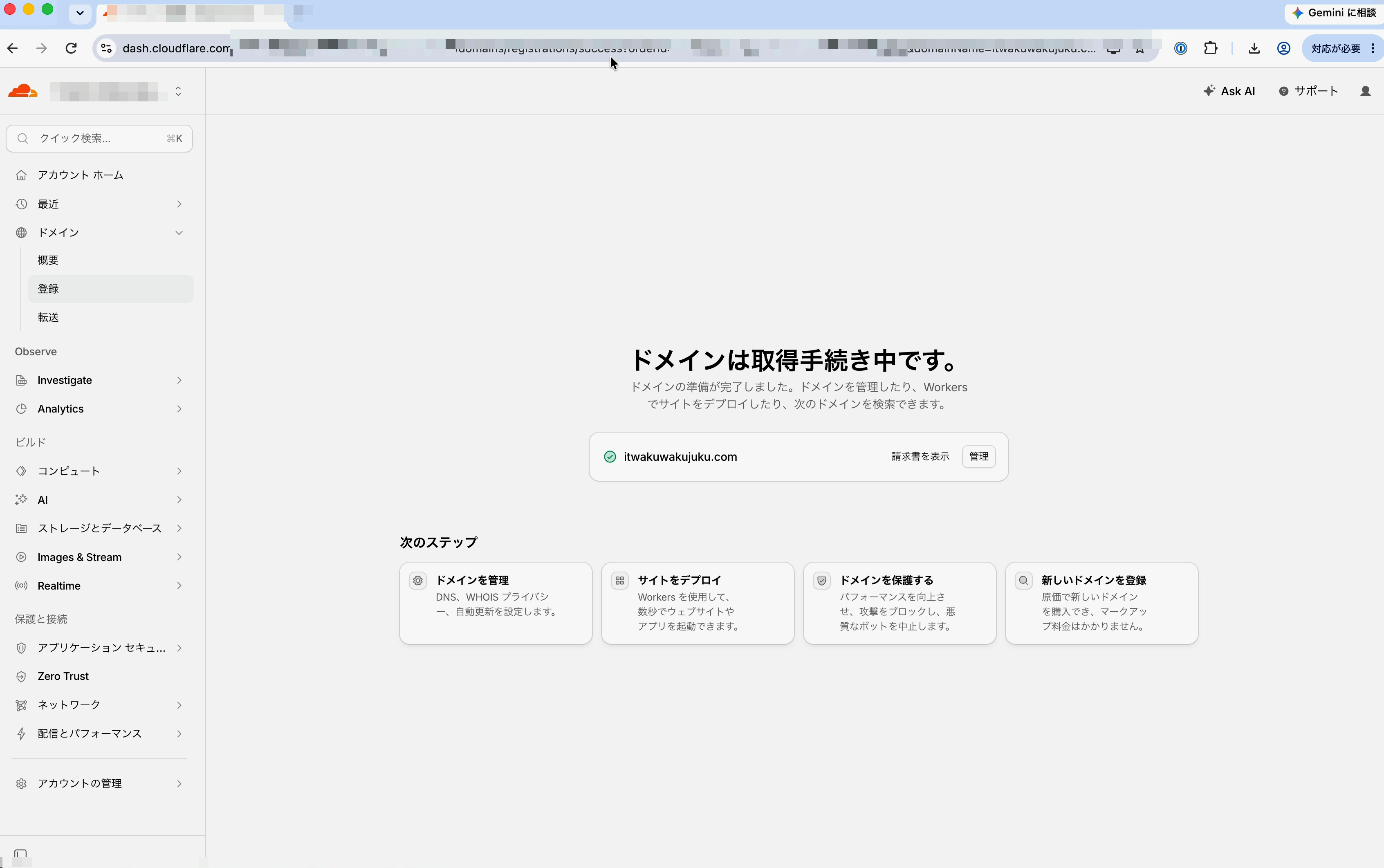Expand アカウントの管理 chevron
The width and height of the screenshot is (1384, 868).
click(179, 784)
